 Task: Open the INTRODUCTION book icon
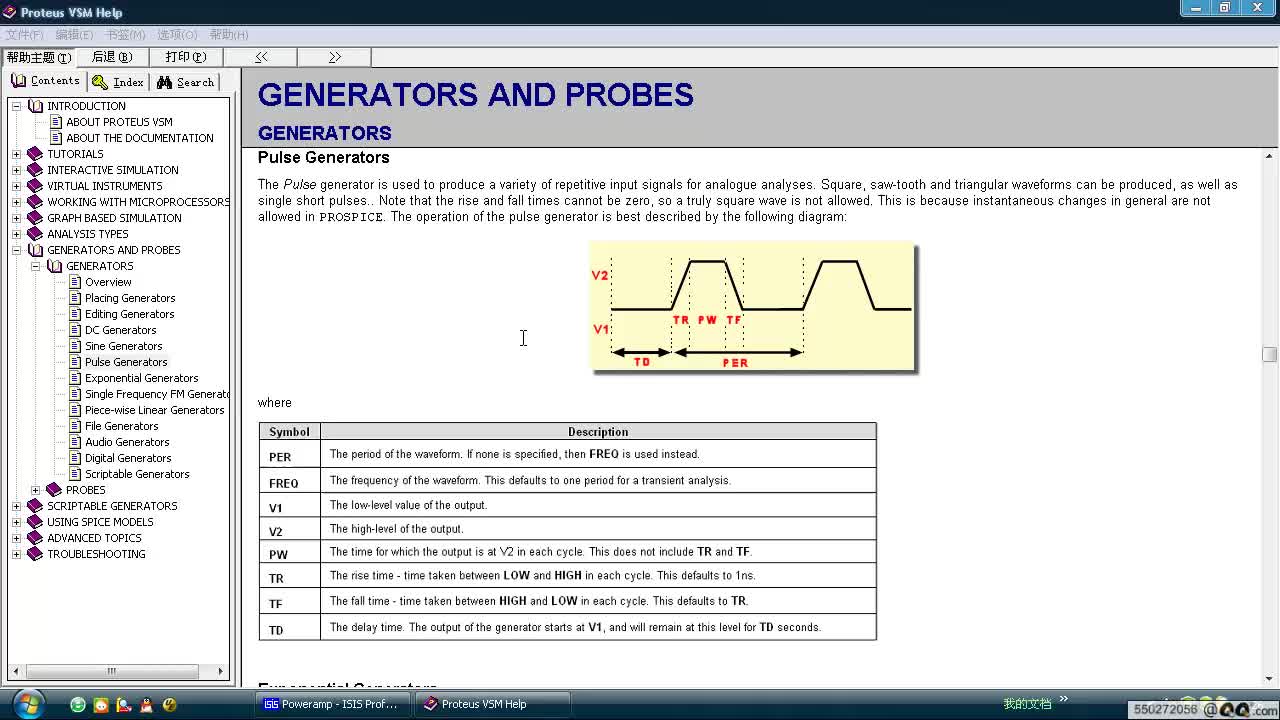tap(36, 106)
